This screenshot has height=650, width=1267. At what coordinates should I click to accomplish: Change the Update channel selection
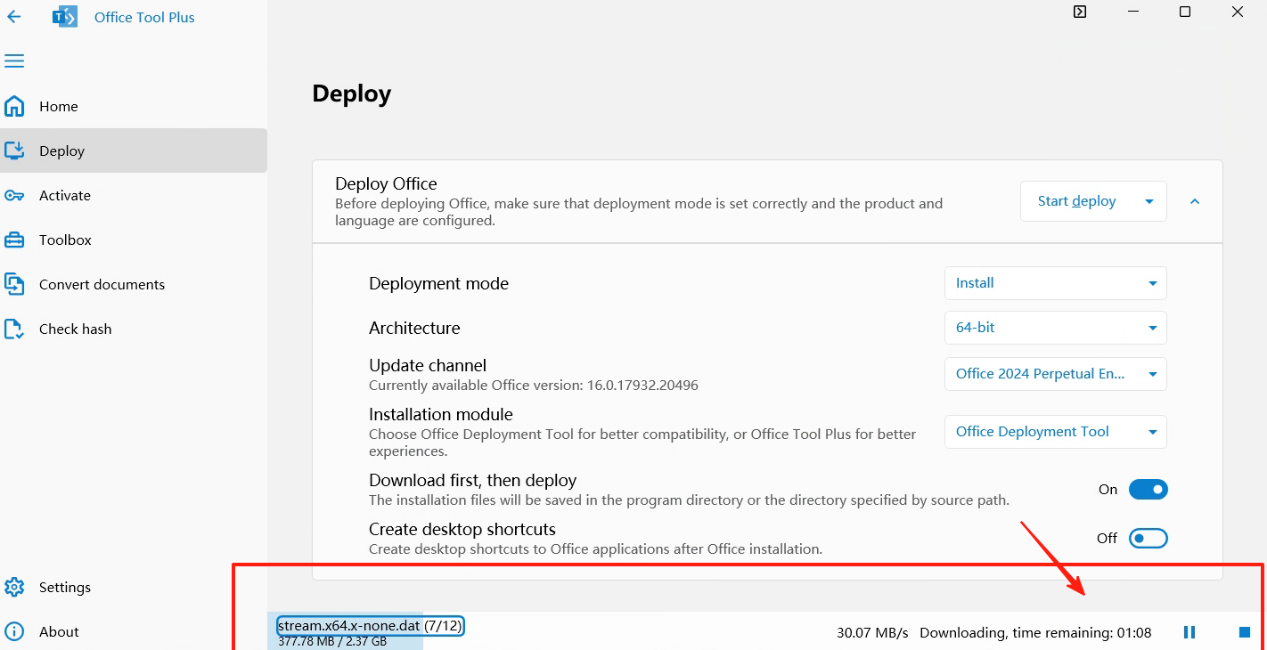point(1055,374)
